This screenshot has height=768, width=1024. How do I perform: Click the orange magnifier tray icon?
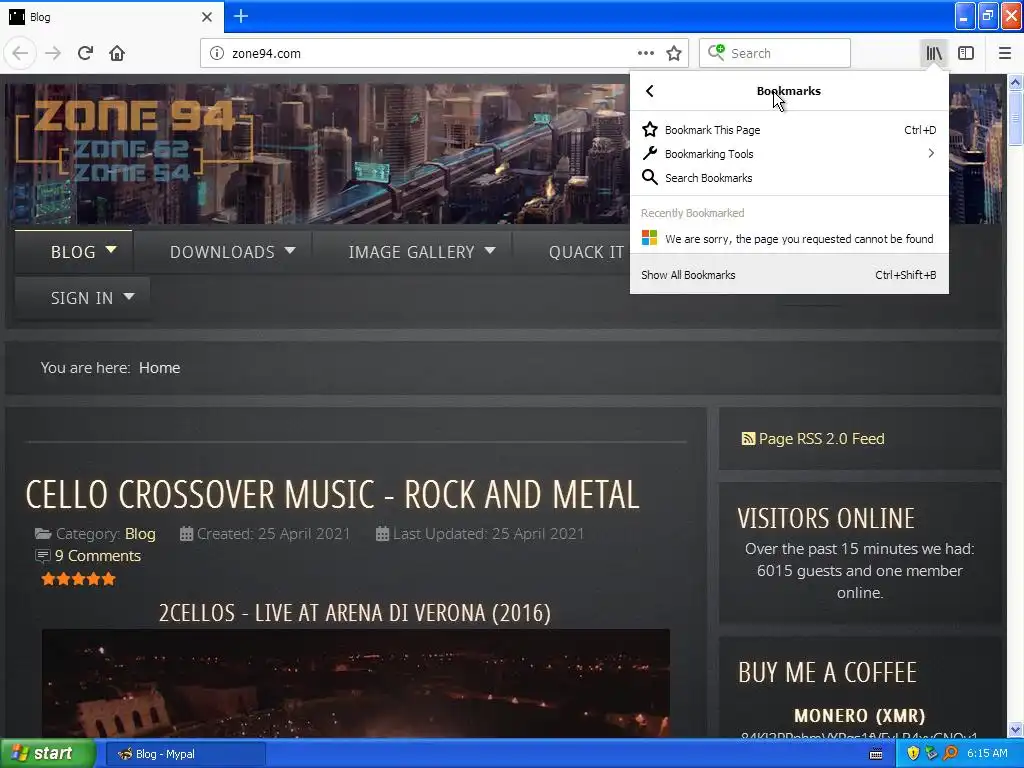pyautogui.click(x=950, y=754)
